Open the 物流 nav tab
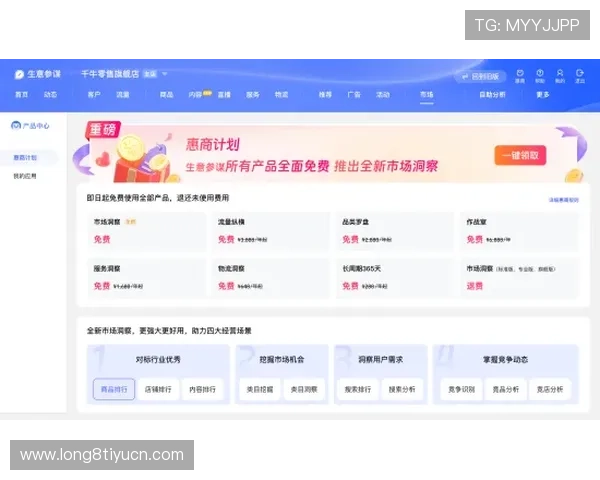The width and height of the screenshot is (600, 480). [x=282, y=95]
